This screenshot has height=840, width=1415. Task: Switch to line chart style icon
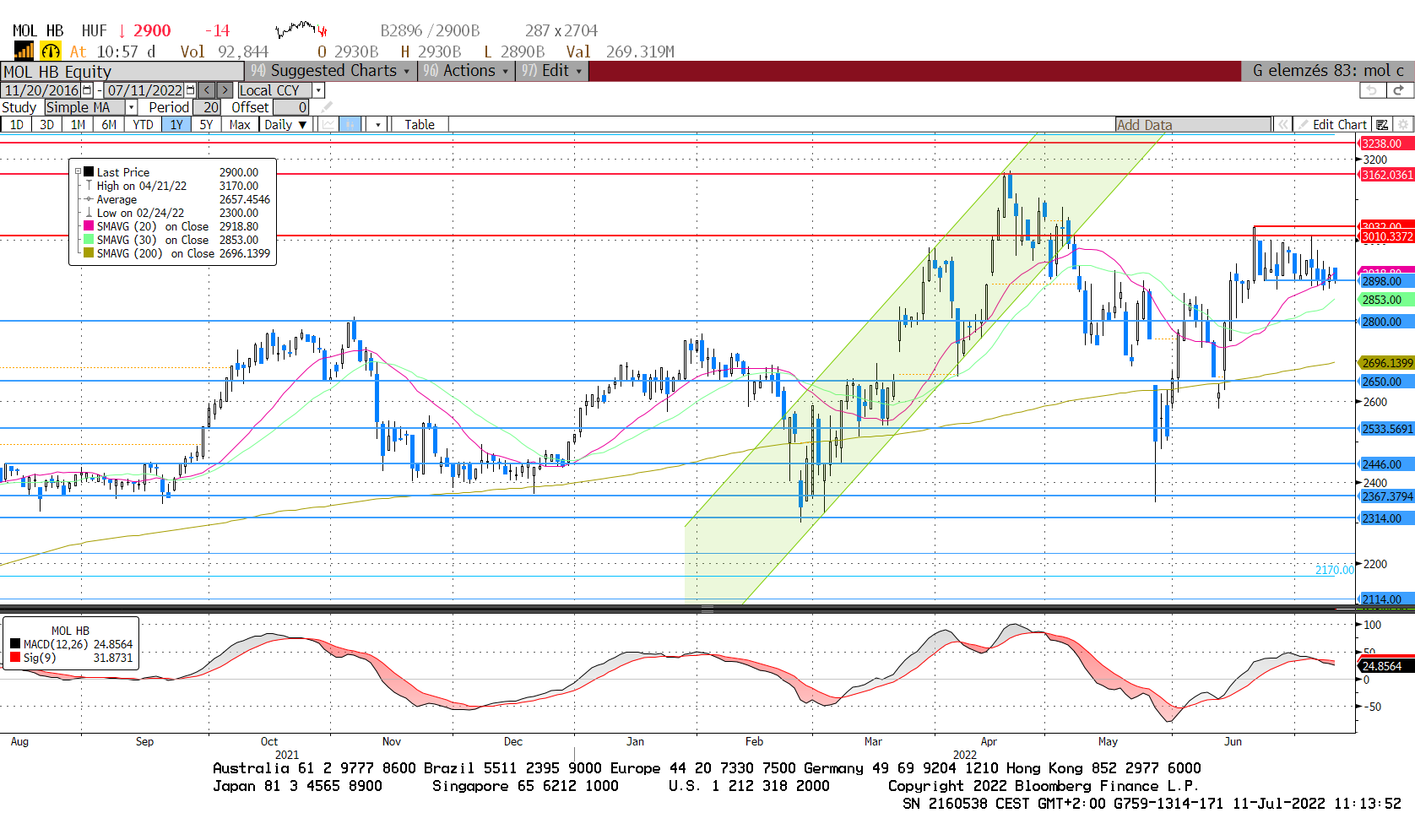click(x=328, y=125)
